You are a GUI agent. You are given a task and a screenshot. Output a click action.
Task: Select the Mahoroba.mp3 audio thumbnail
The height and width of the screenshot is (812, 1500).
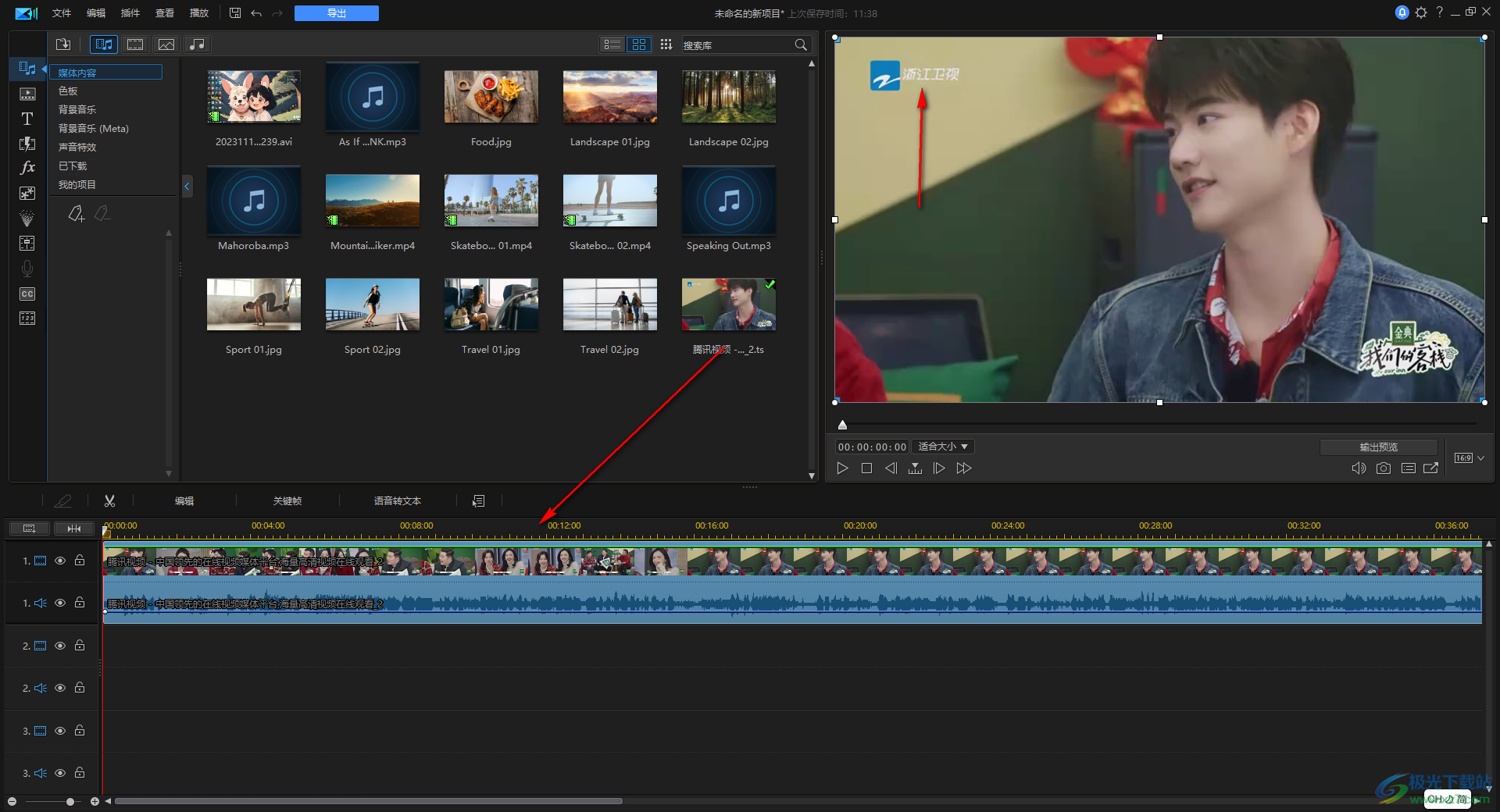click(254, 201)
